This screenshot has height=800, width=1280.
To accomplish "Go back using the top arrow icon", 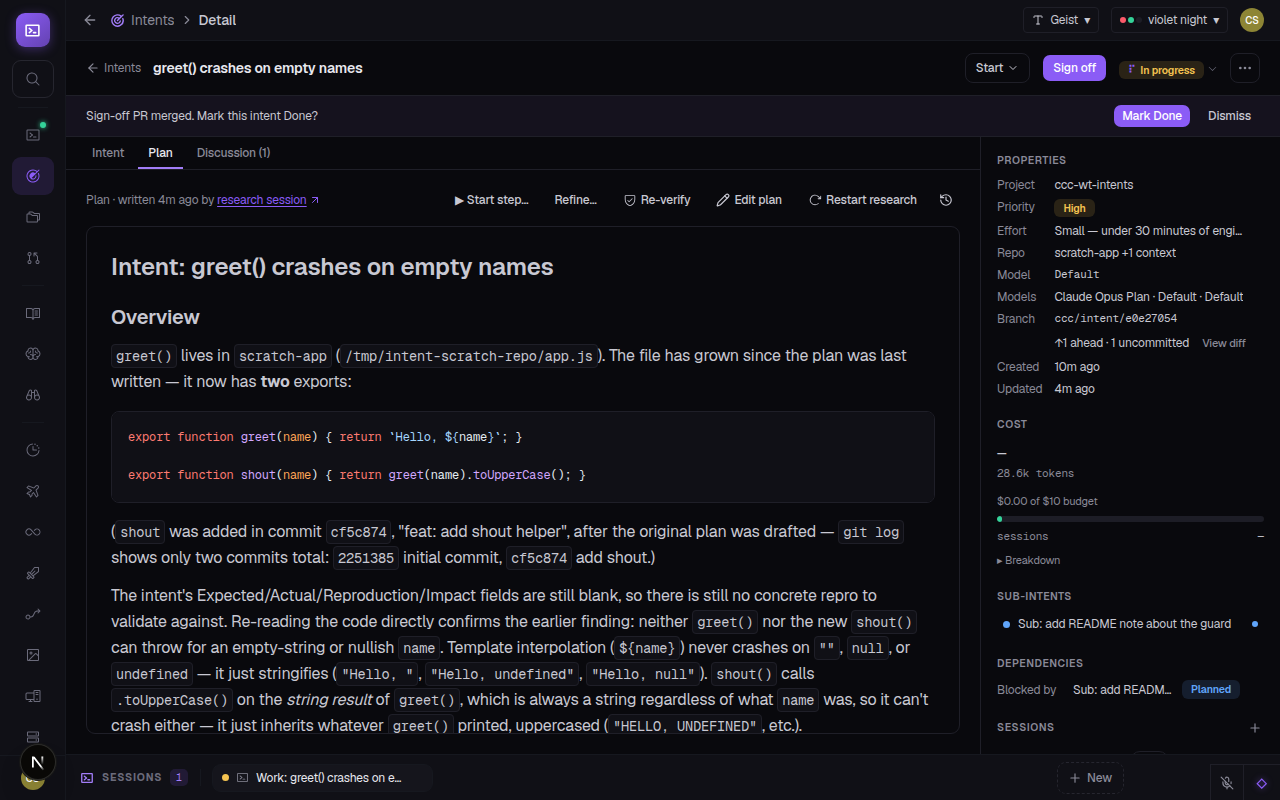I will pos(90,20).
